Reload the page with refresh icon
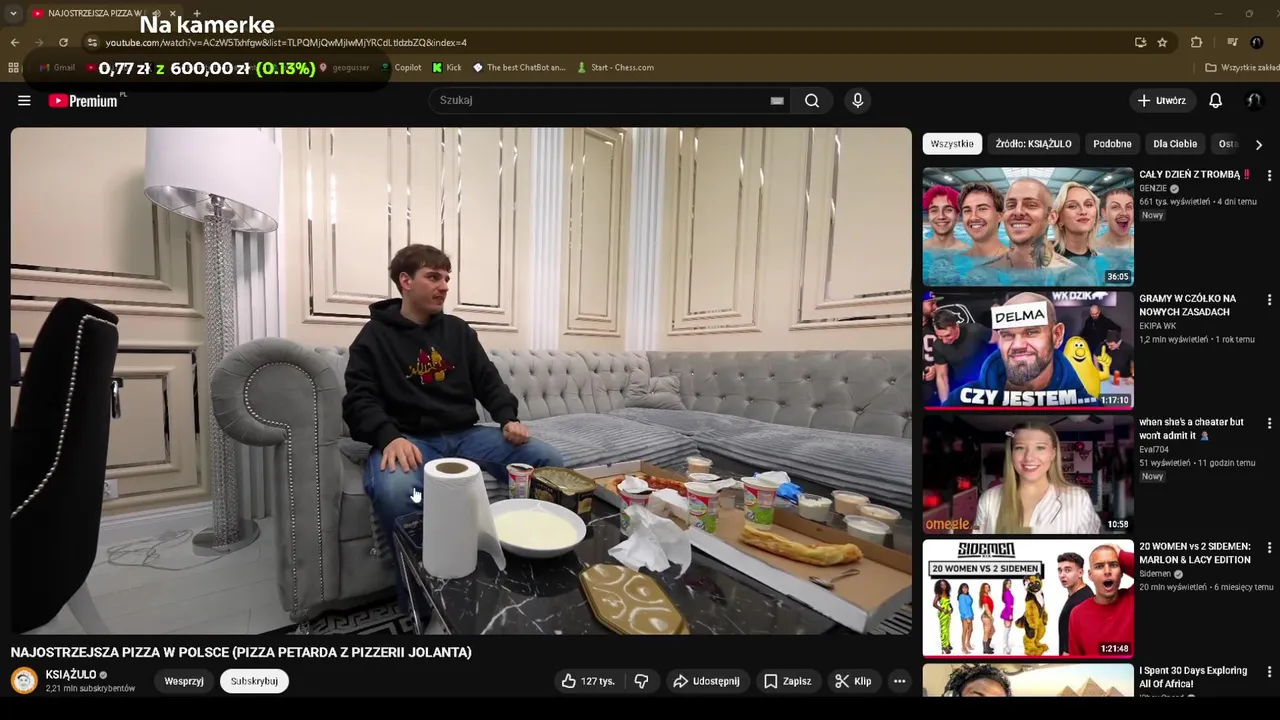The width and height of the screenshot is (1280, 720). 63,42
